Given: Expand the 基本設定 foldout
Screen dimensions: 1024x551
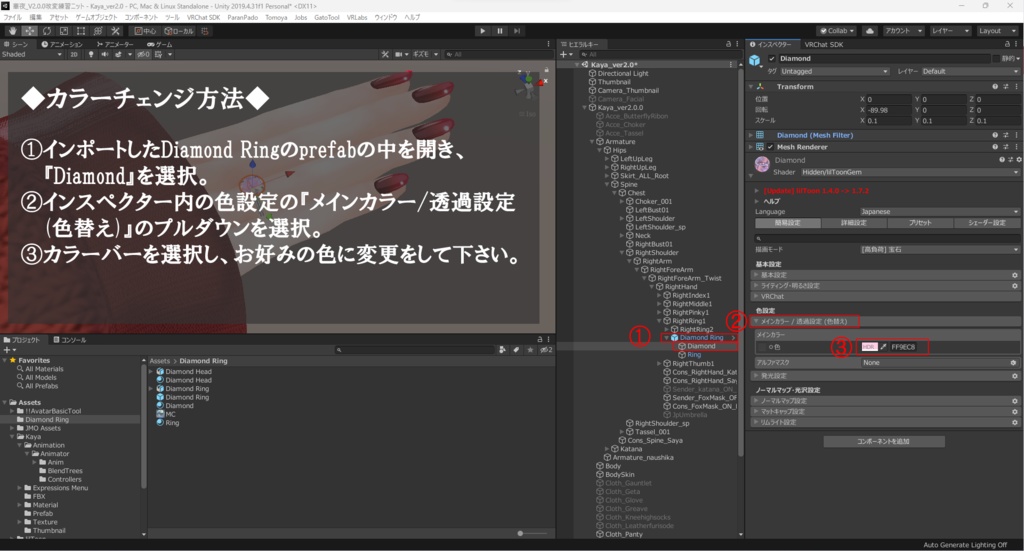Looking at the screenshot, I should (885, 276).
